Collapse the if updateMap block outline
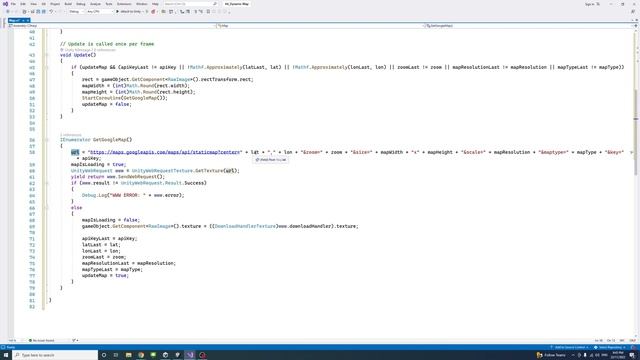The width and height of the screenshot is (640, 360). [x=47, y=67]
